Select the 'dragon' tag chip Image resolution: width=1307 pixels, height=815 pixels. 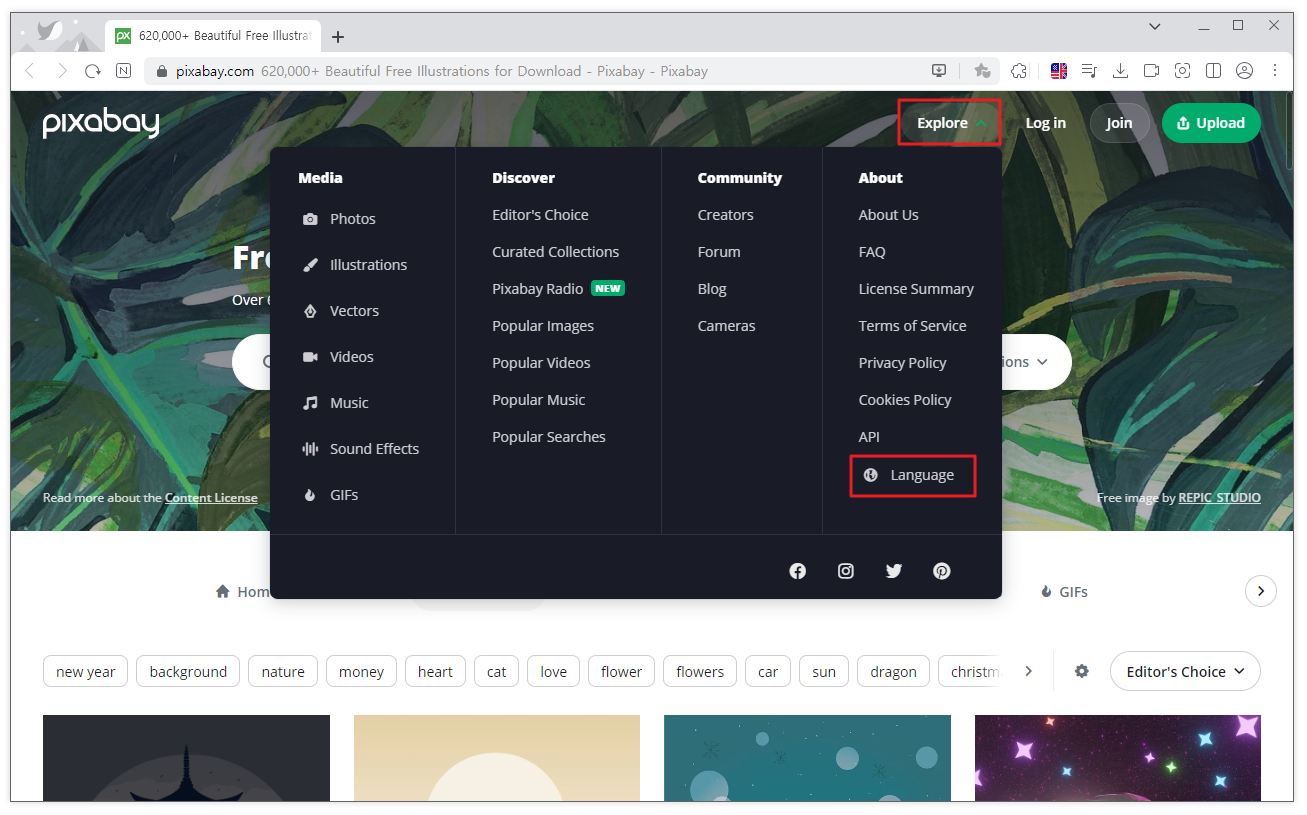(893, 672)
